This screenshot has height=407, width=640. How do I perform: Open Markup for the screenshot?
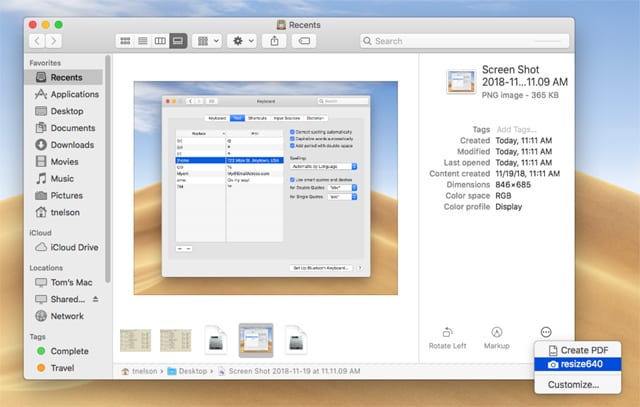(x=496, y=337)
